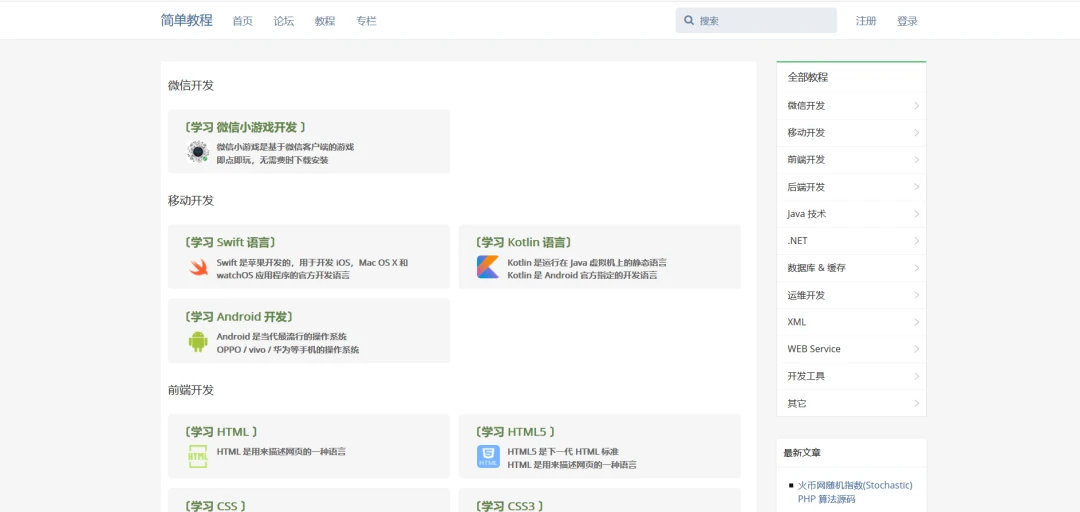Click the blue HTML5 tutorial icon
This screenshot has height=512, width=1080.
point(488,457)
